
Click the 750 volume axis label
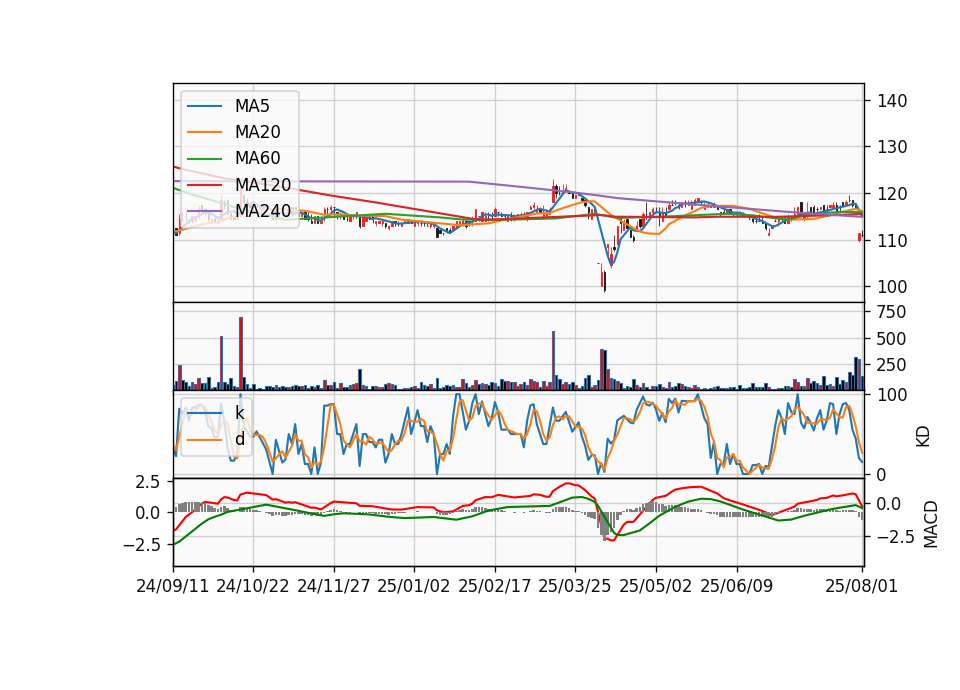click(891, 313)
